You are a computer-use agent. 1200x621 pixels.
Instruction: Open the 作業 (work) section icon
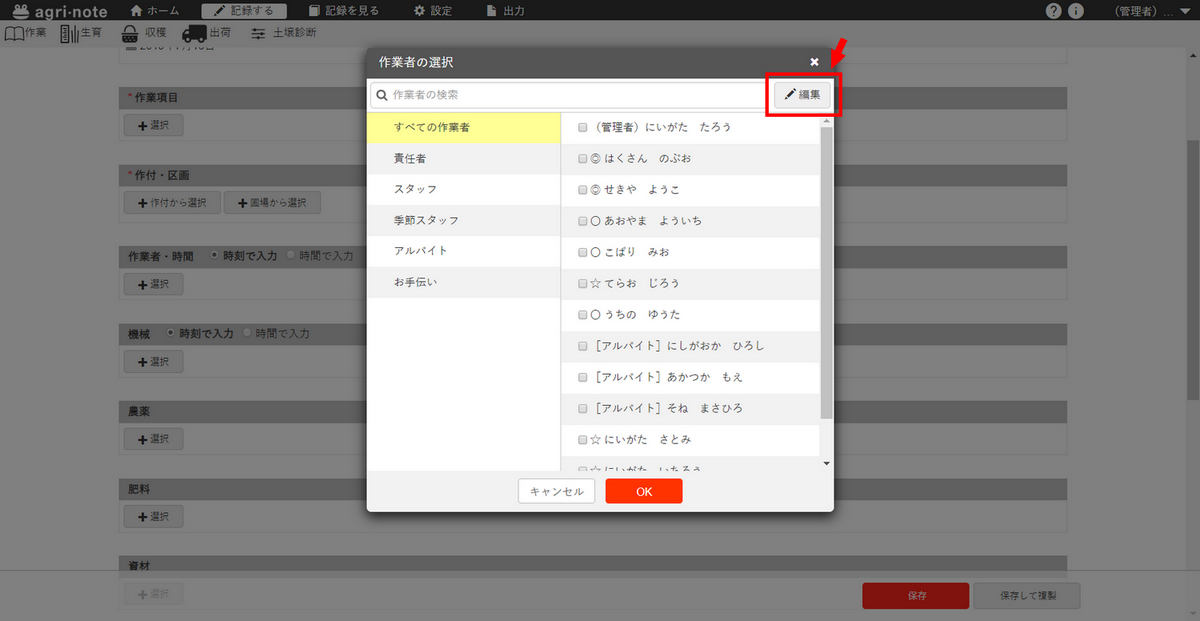(x=13, y=33)
